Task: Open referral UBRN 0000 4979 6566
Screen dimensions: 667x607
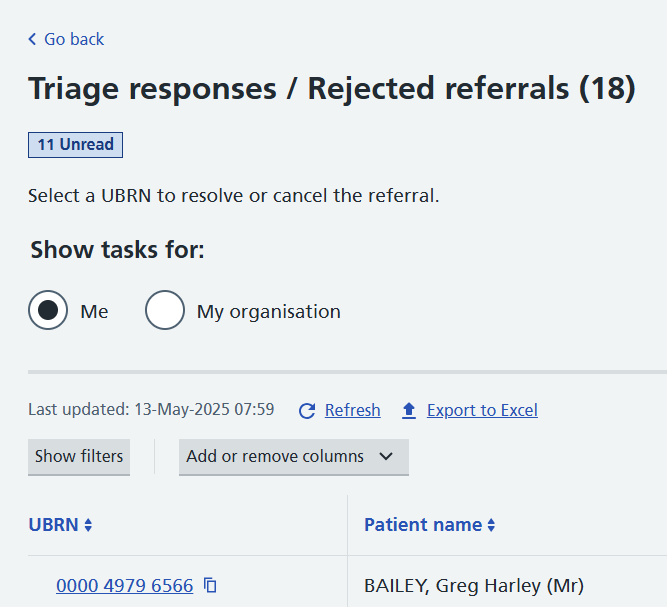Action: [124, 586]
